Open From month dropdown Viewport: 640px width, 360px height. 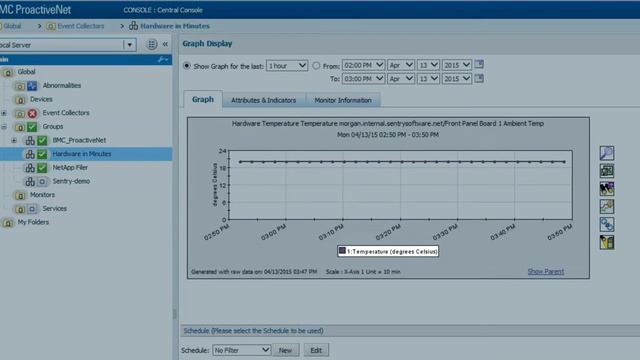401,65
